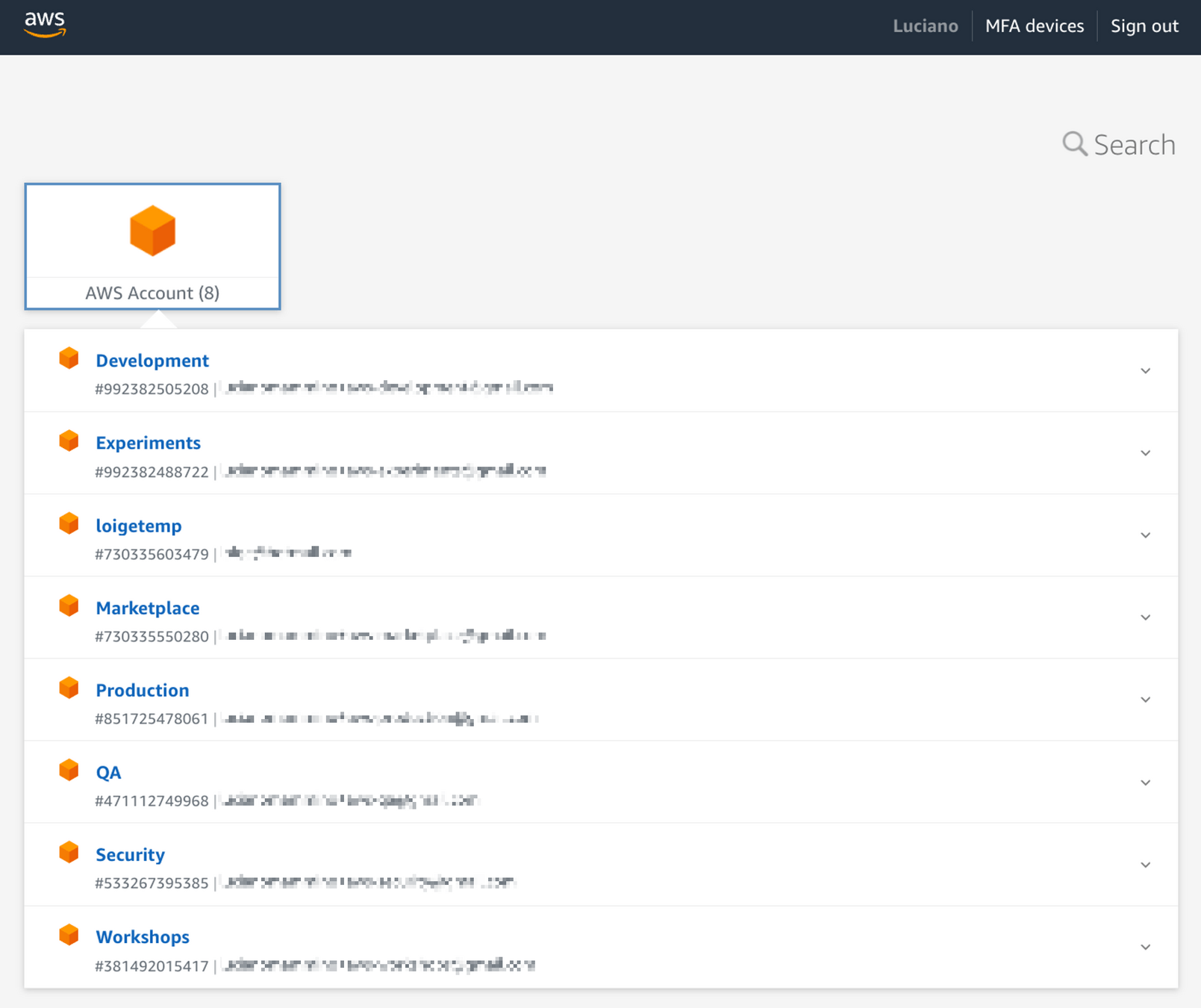
Task: Open the Development account link
Action: pos(152,361)
